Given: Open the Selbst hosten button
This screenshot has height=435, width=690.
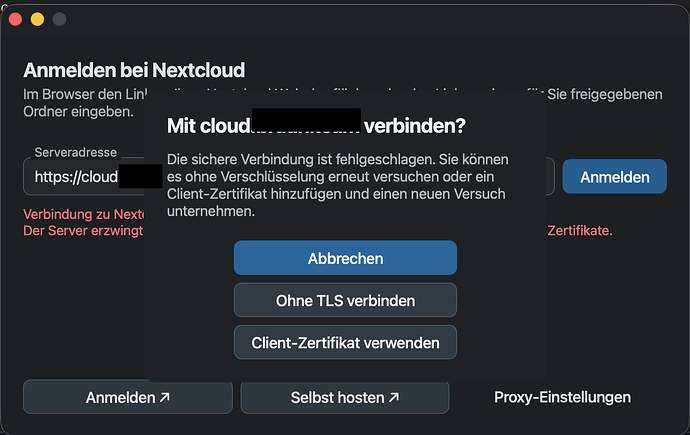Looking at the screenshot, I should (345, 397).
